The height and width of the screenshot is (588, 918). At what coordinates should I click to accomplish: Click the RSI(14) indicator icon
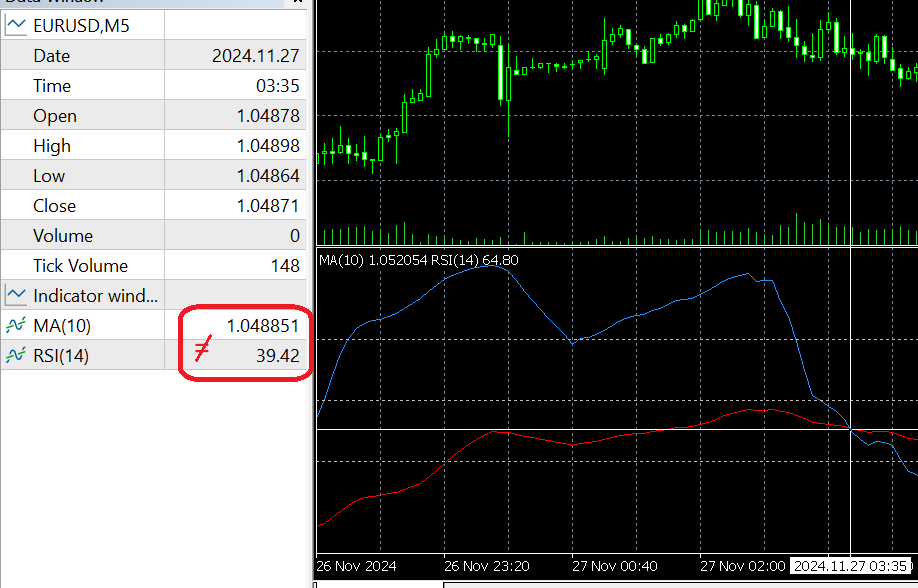click(x=16, y=355)
